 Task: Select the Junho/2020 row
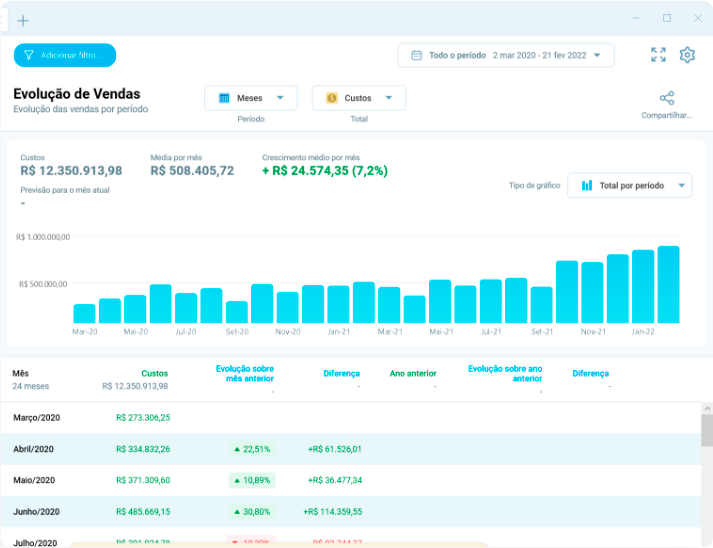point(351,512)
